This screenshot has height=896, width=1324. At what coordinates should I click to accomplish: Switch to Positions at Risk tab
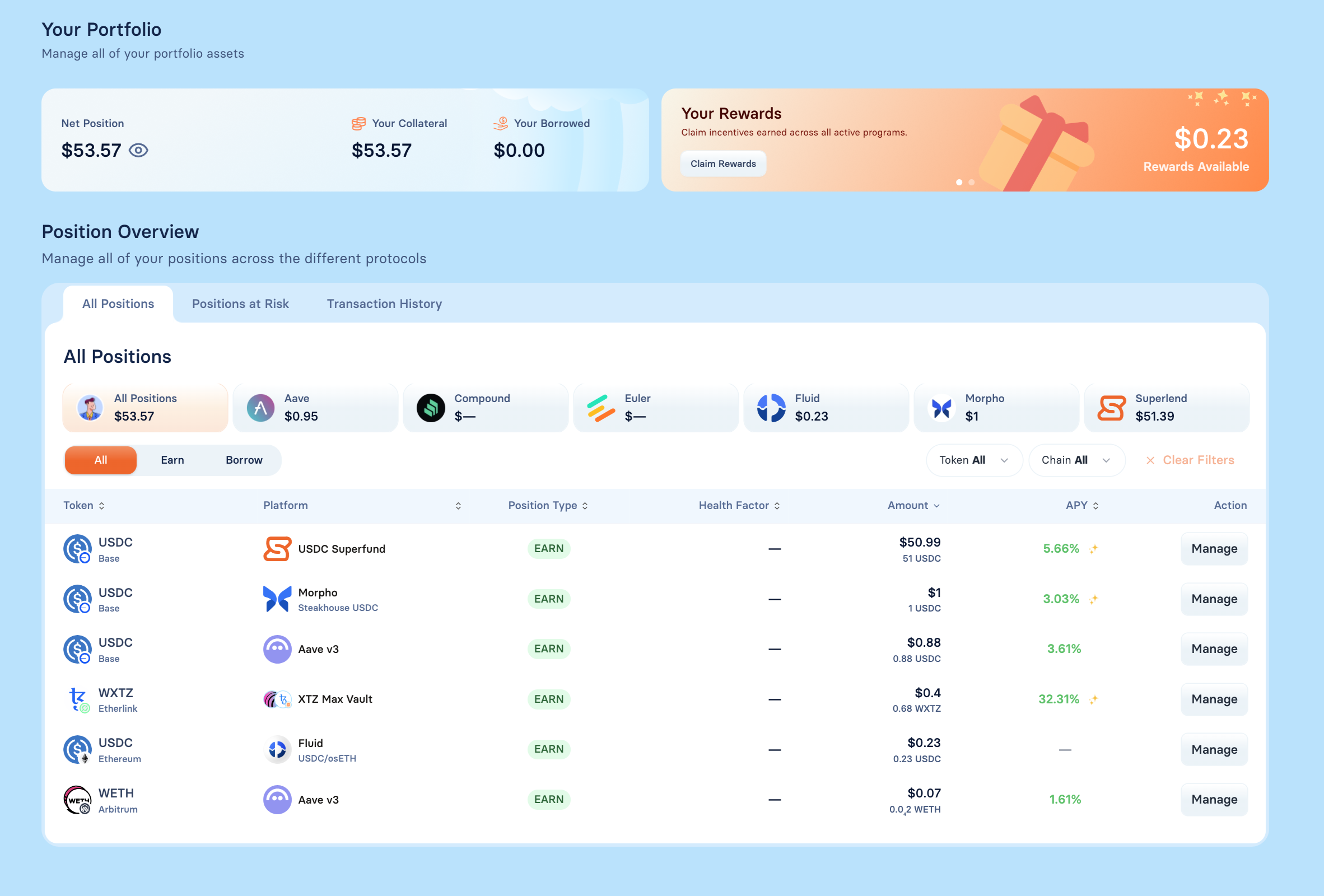point(240,304)
